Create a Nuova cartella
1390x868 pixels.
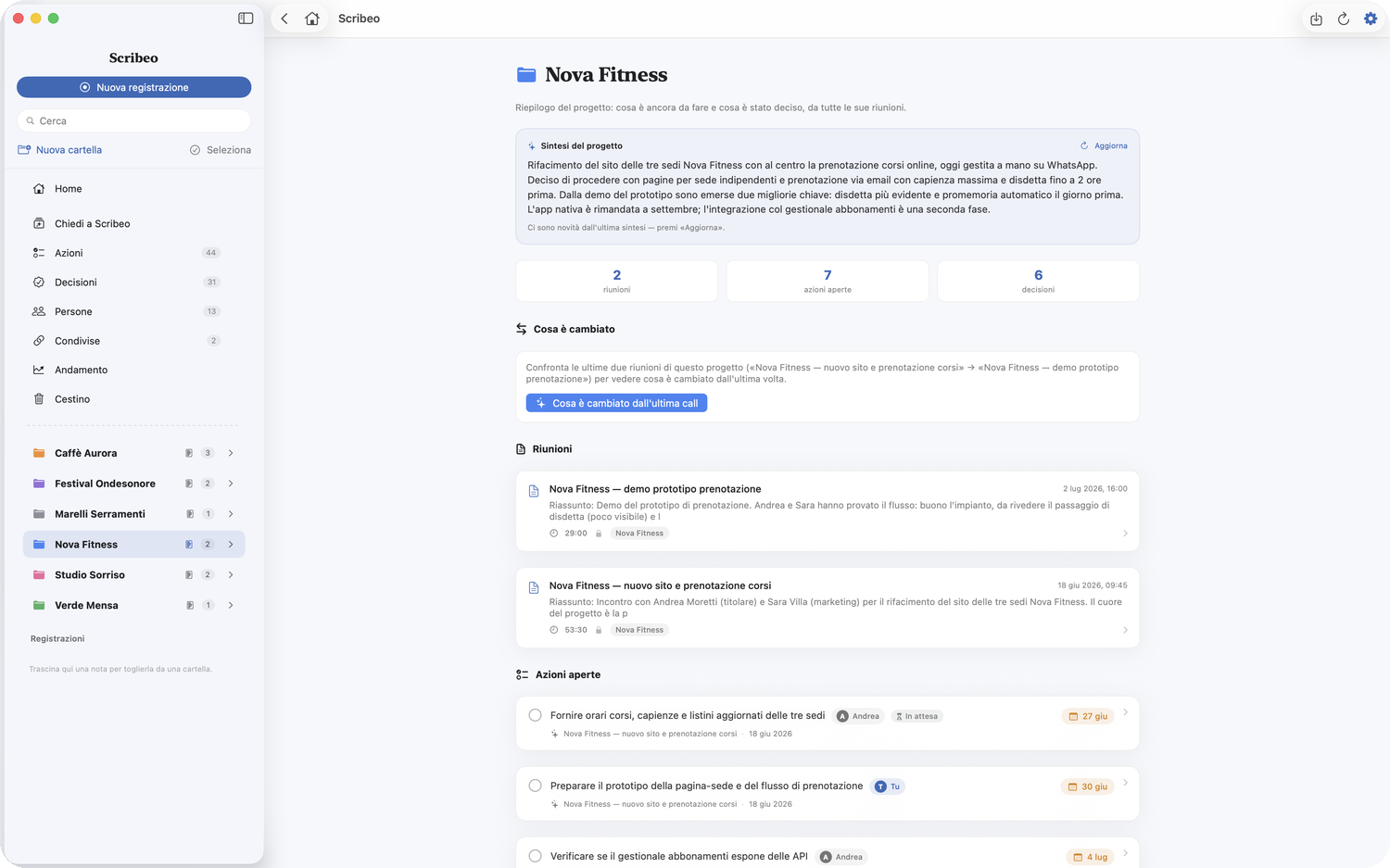(x=60, y=150)
